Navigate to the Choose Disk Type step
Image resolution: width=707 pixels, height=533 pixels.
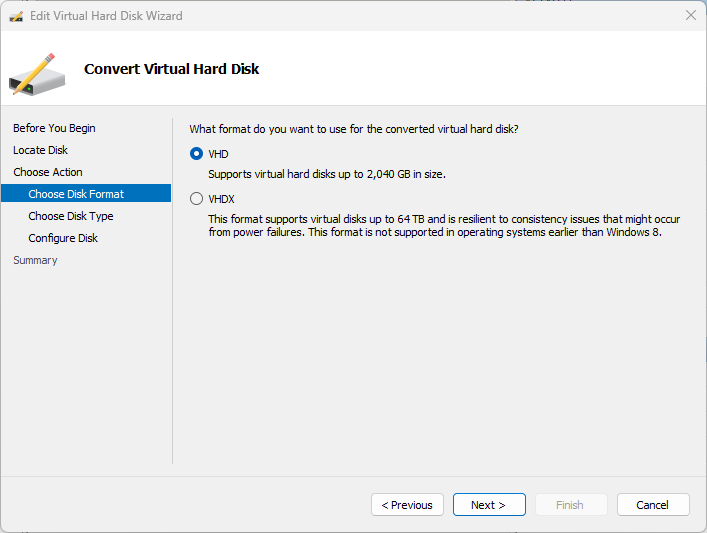tap(70, 216)
